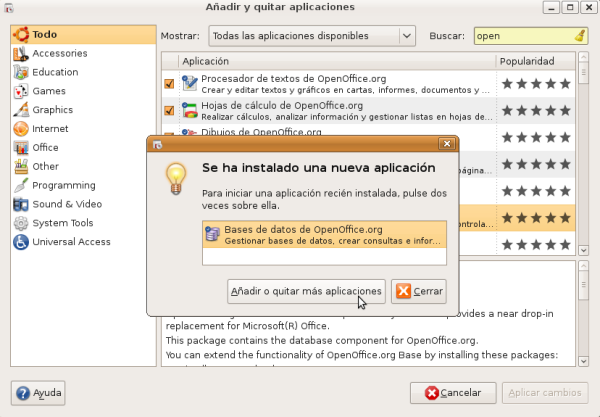600x417 pixels.
Task: Uncheck Procesador de textos de OpenOffice.org
Action: tap(169, 84)
